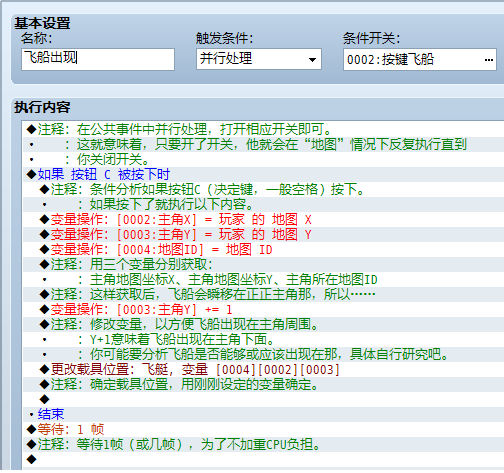This screenshot has width=504, height=473.
Task: Click the name field containing 飞船出现
Action: tap(98, 59)
